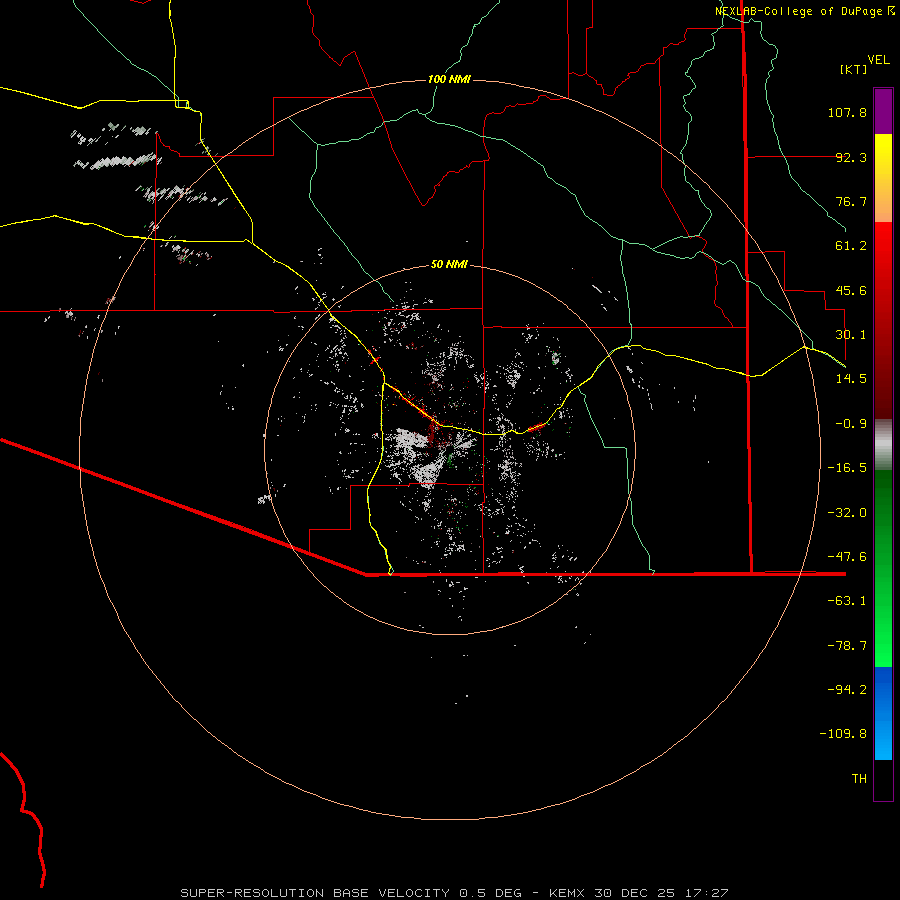900x900 pixels.
Task: Click the Super-Resolution Base Velocity caption
Action: 455,893
